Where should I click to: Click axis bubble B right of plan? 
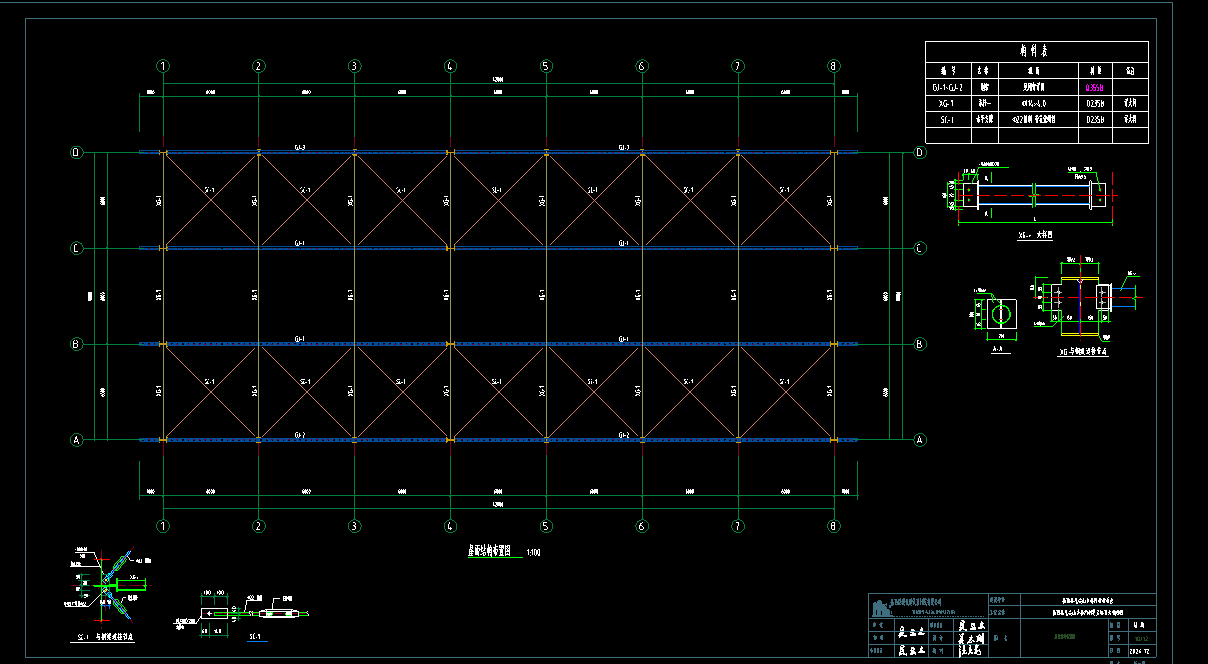pyautogui.click(x=920, y=344)
